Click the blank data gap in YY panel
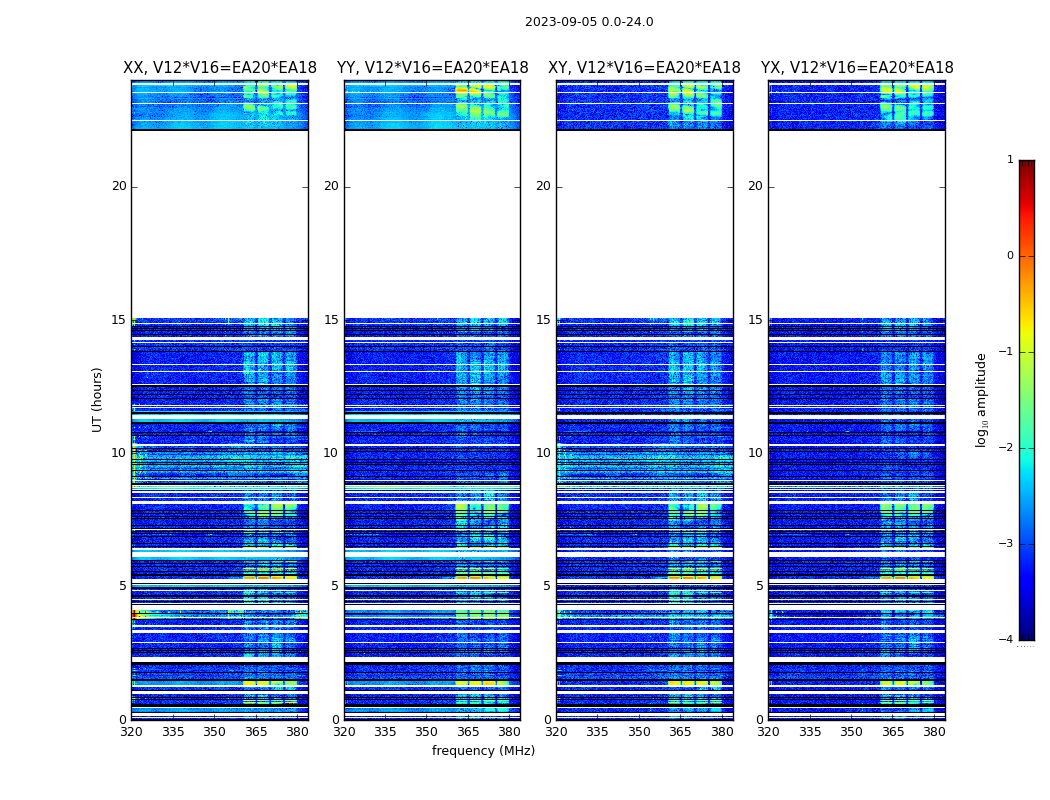 433,224
